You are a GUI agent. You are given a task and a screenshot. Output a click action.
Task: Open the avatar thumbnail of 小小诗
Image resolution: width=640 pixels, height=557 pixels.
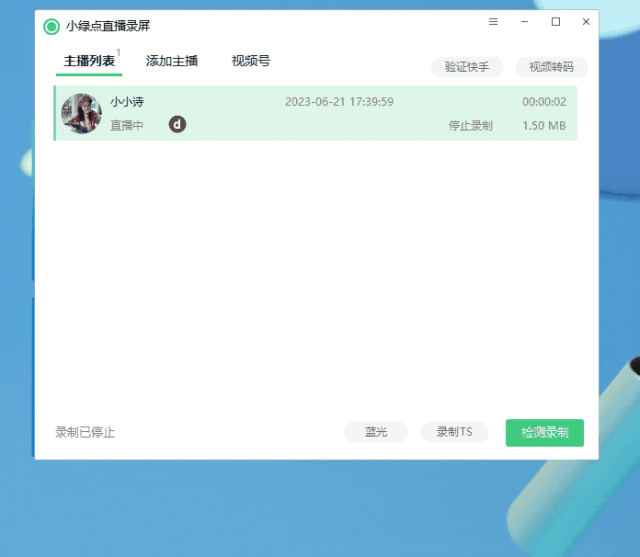point(82,113)
